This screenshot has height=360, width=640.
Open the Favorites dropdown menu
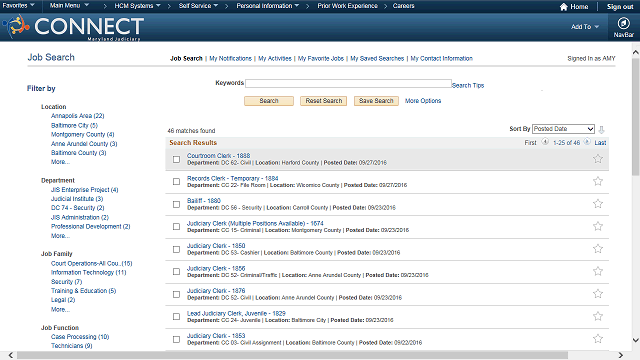[18, 6]
